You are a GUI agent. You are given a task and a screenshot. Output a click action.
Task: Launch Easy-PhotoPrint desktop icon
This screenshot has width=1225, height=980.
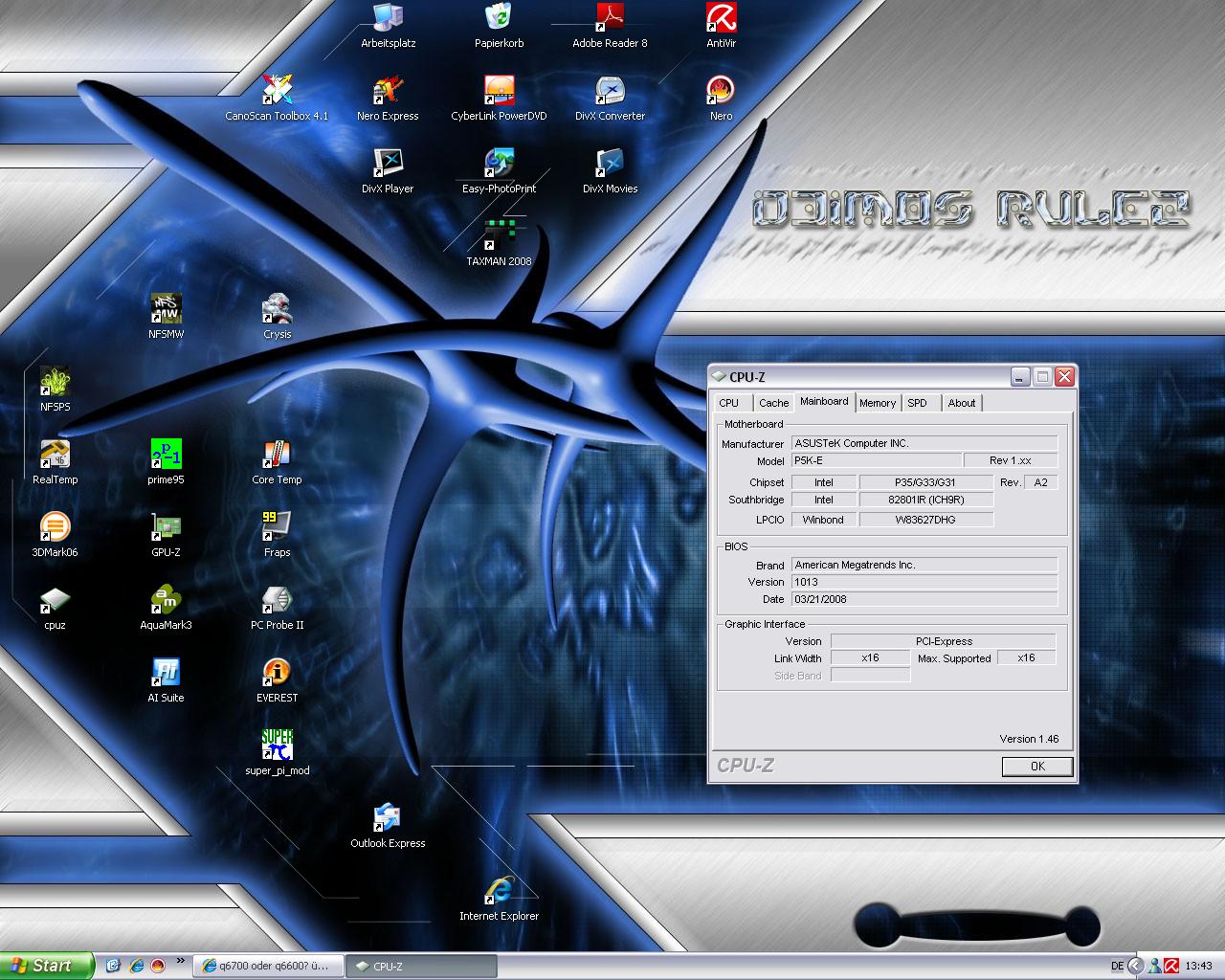(499, 171)
